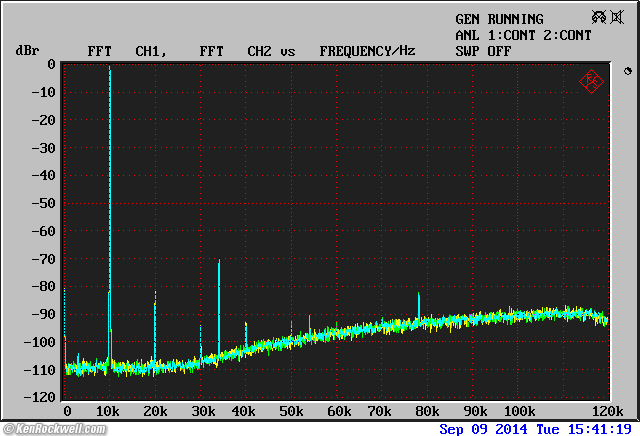Select the FFT CH1 trace label
Viewport: 640px width, 436px height.
125,50
